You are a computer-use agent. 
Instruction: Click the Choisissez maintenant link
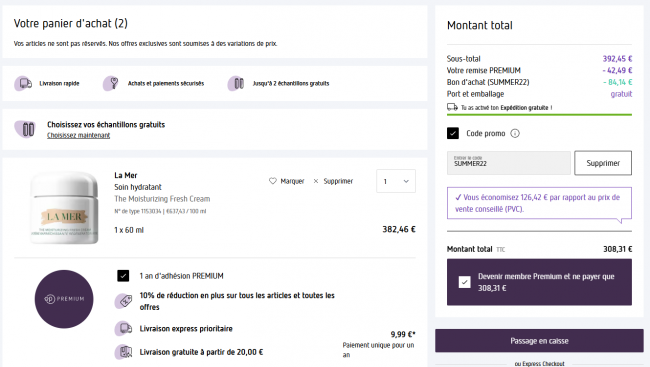(x=78, y=136)
